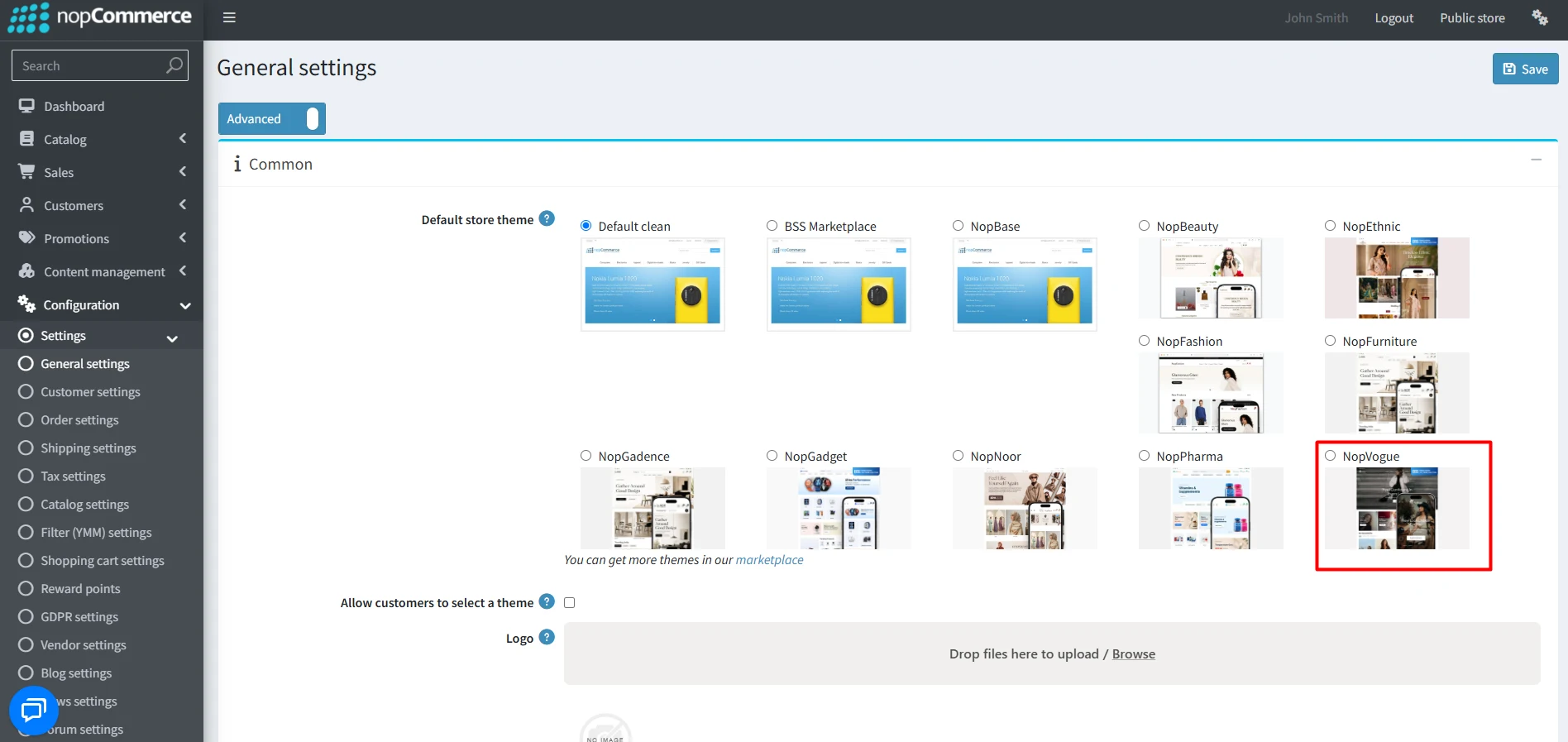This screenshot has height=742, width=1568.
Task: Open the gears icon in top bar
Action: point(1539,17)
